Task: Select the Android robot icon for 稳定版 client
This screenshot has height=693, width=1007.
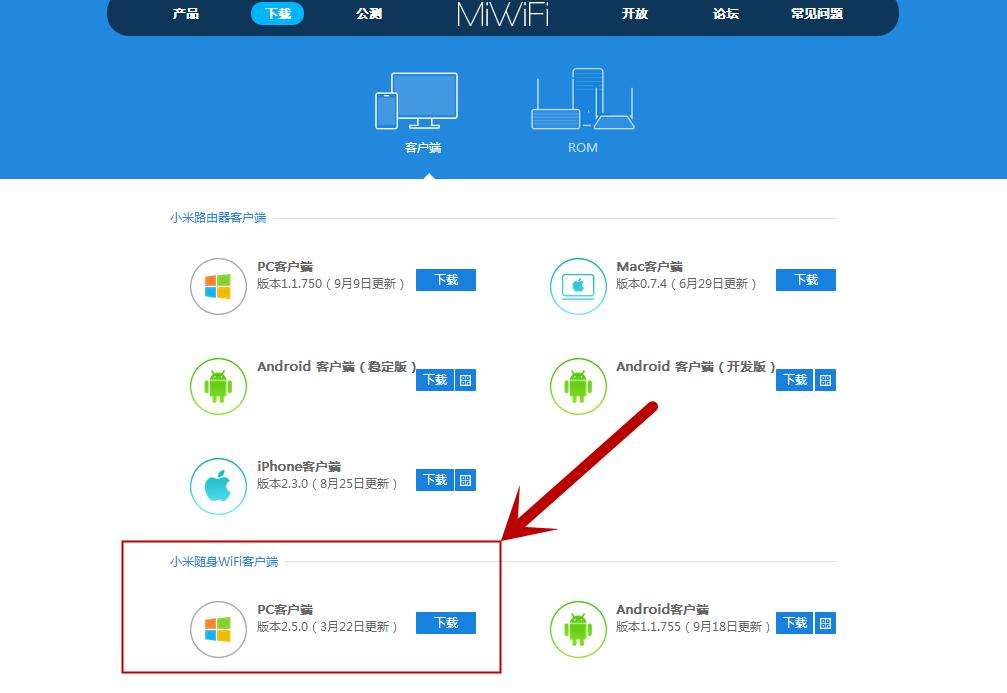Action: point(218,387)
